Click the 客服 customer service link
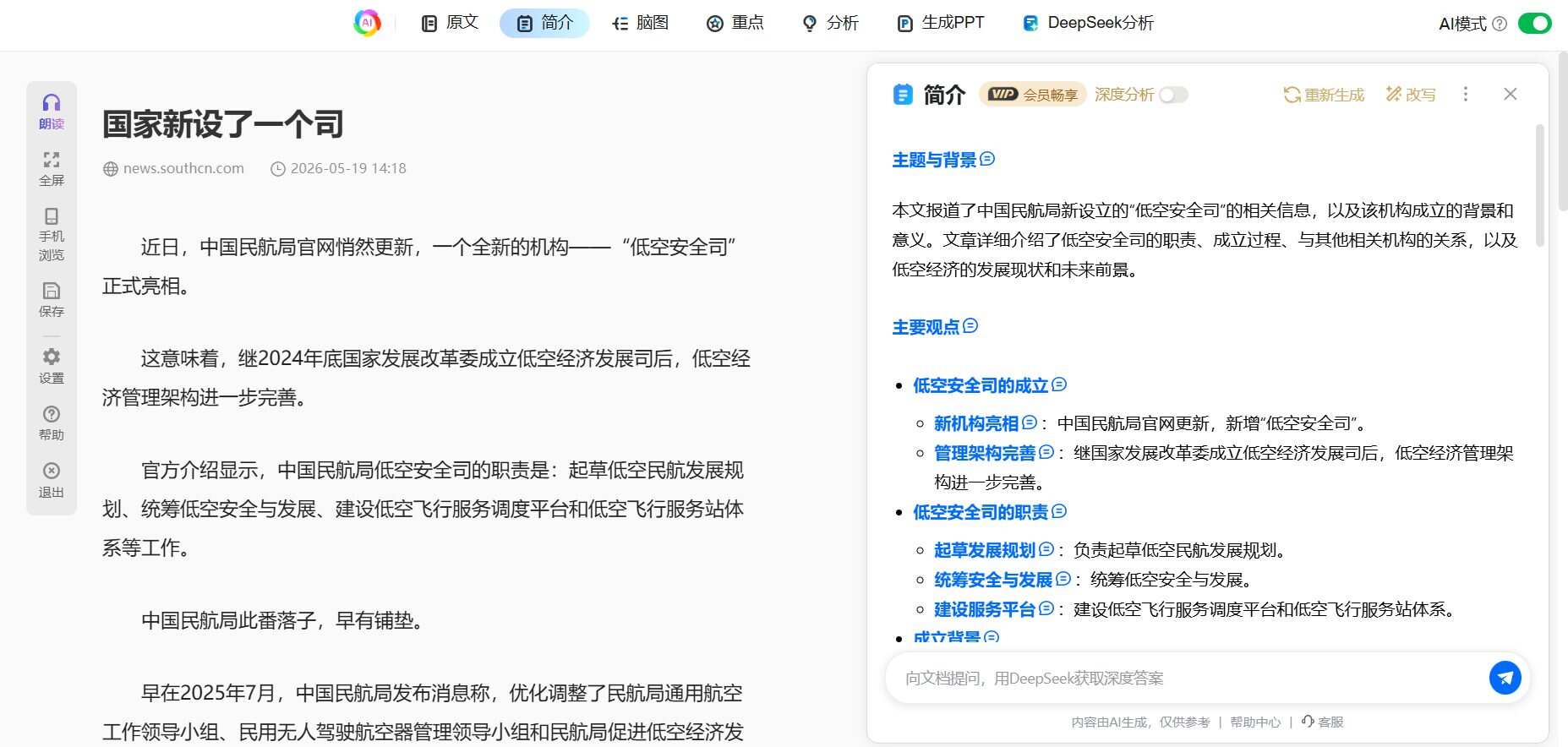Image resolution: width=1568 pixels, height=747 pixels. [x=1323, y=722]
